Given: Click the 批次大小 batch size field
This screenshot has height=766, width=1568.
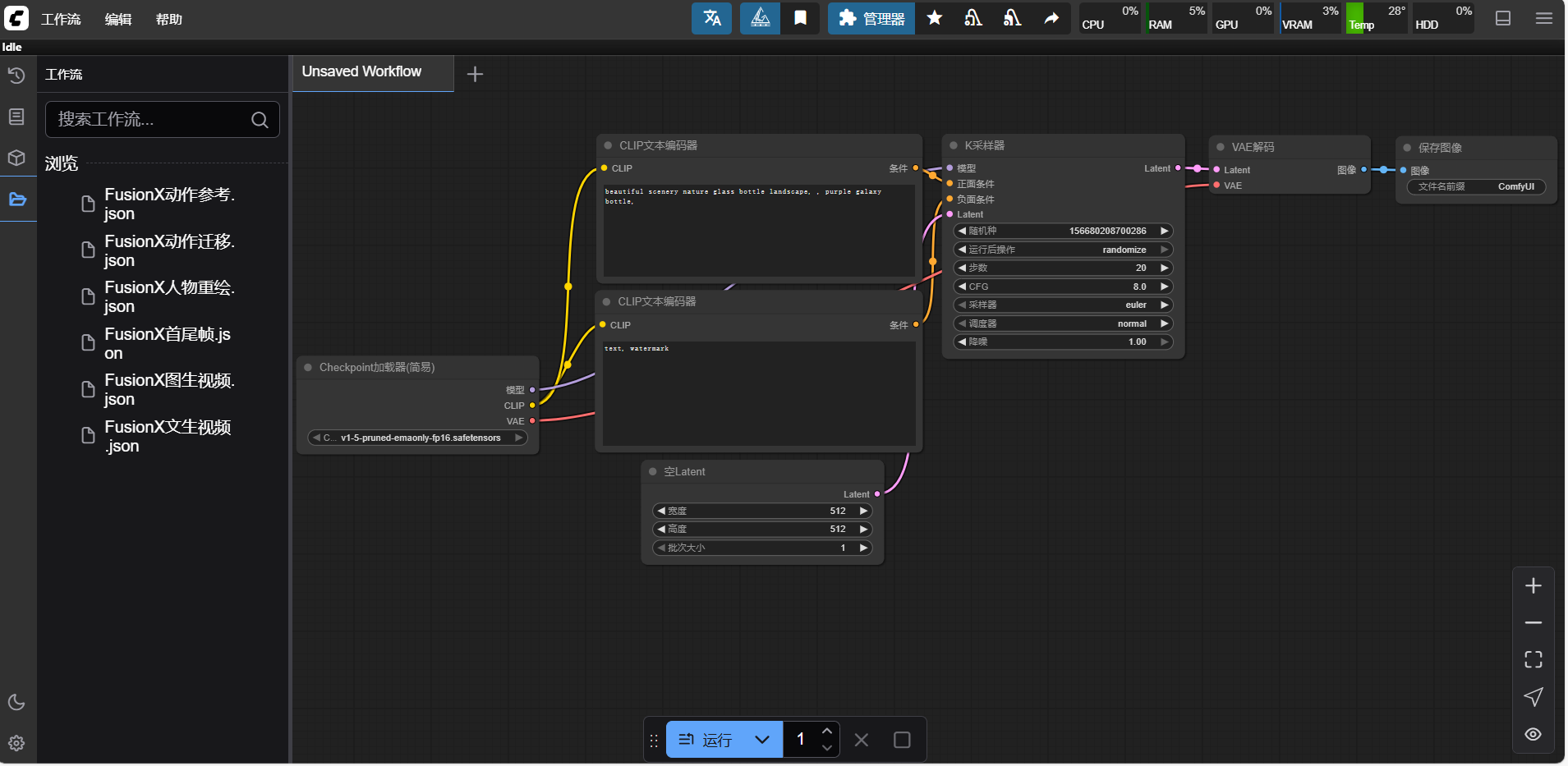Looking at the screenshot, I should click(x=762, y=548).
